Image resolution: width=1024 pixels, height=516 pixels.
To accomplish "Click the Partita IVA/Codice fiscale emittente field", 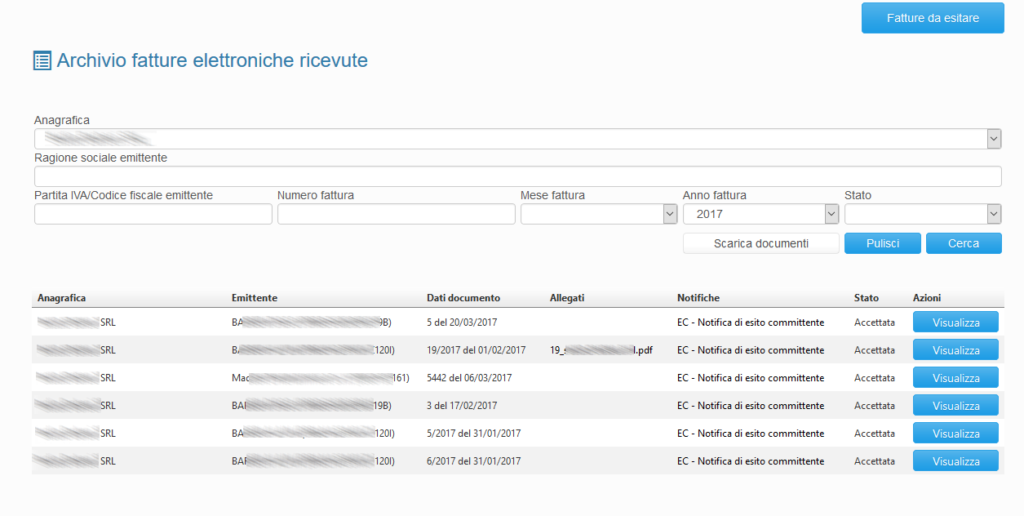I will (153, 214).
